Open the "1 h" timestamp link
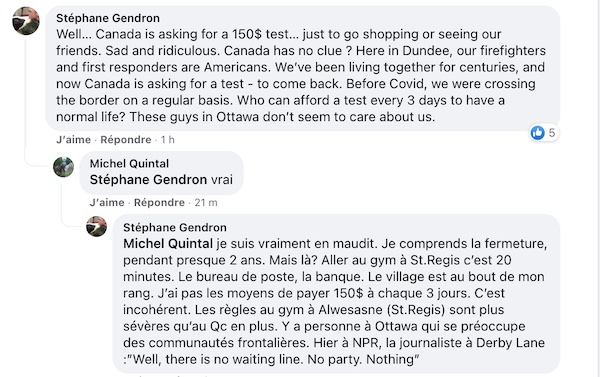The height and width of the screenshot is (377, 600). point(168,140)
